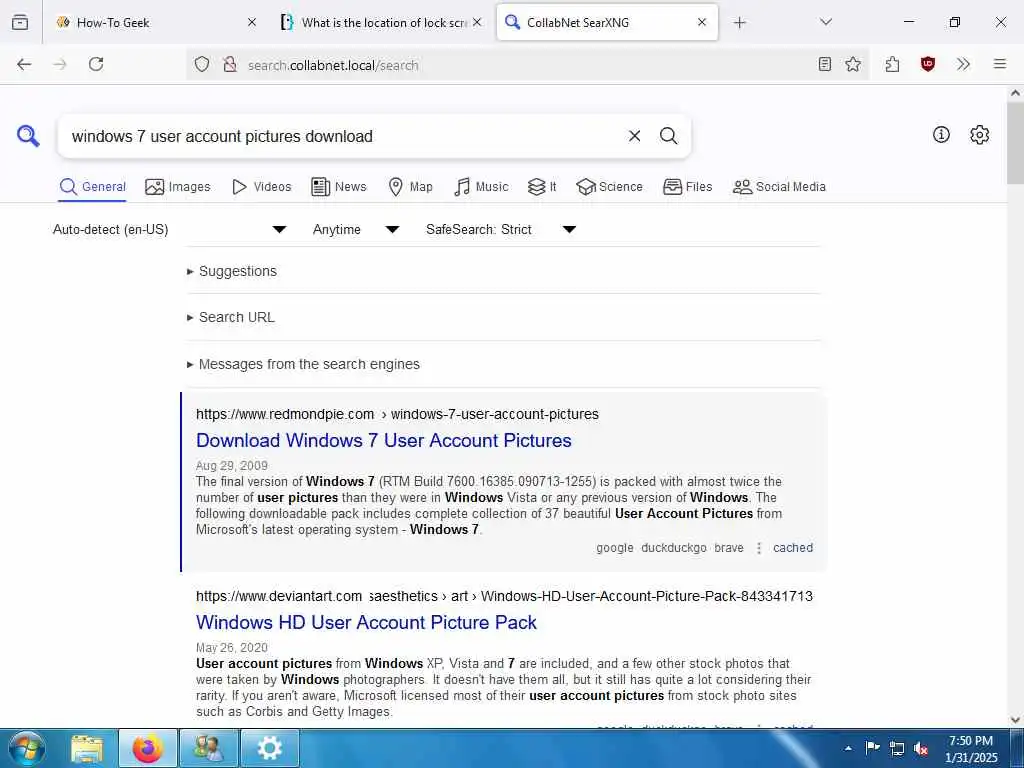Open Windows Explorer from taskbar

coord(87,749)
